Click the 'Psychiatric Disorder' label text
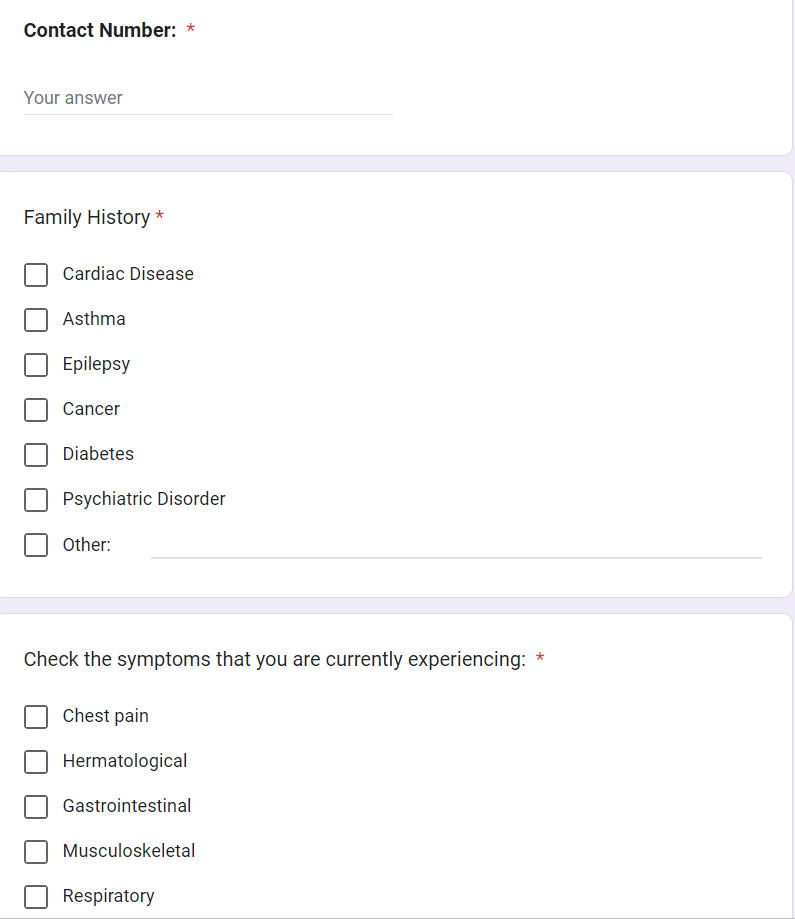This screenshot has width=795, height=919. 144,499
